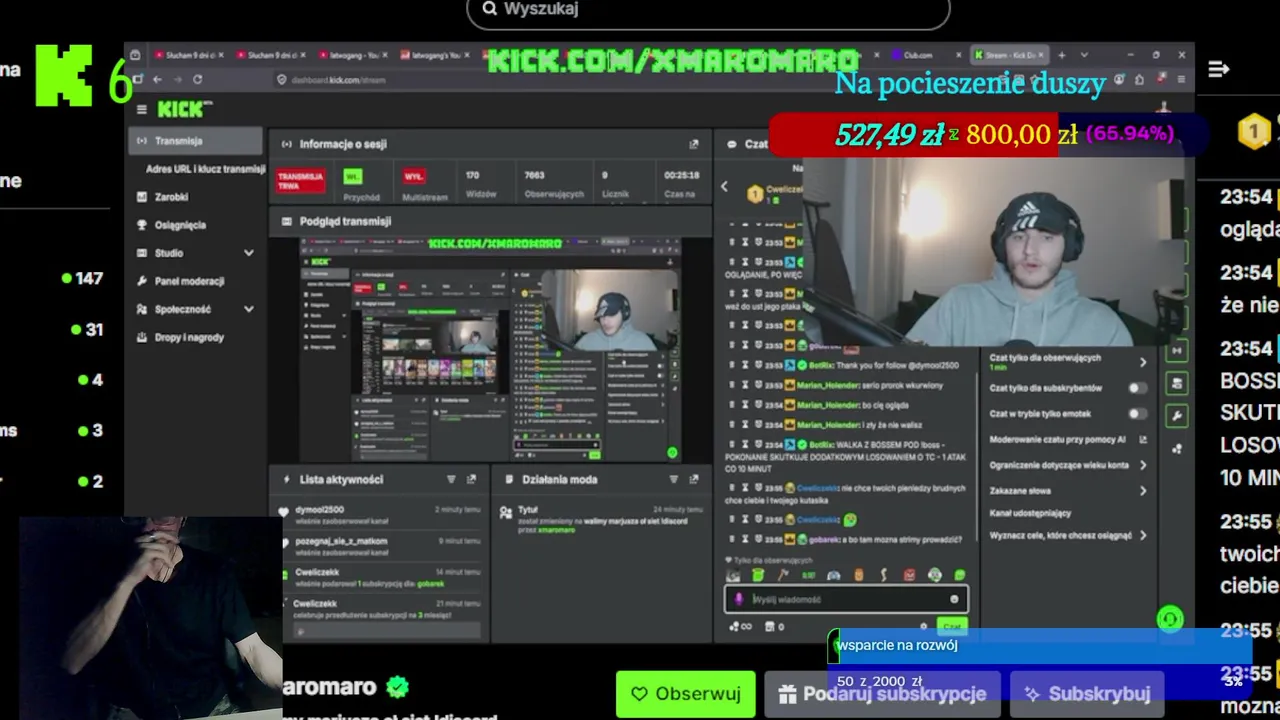The height and width of the screenshot is (720, 1280).
Task: Click the bottom icon on the dashboard right rail
Action: (1177, 449)
